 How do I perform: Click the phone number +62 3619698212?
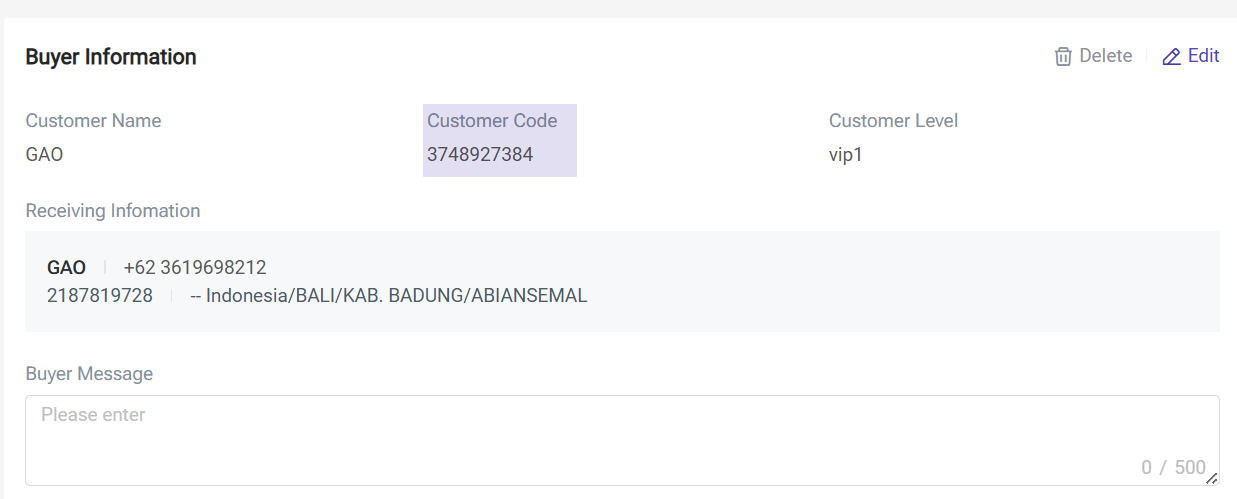[x=195, y=268]
